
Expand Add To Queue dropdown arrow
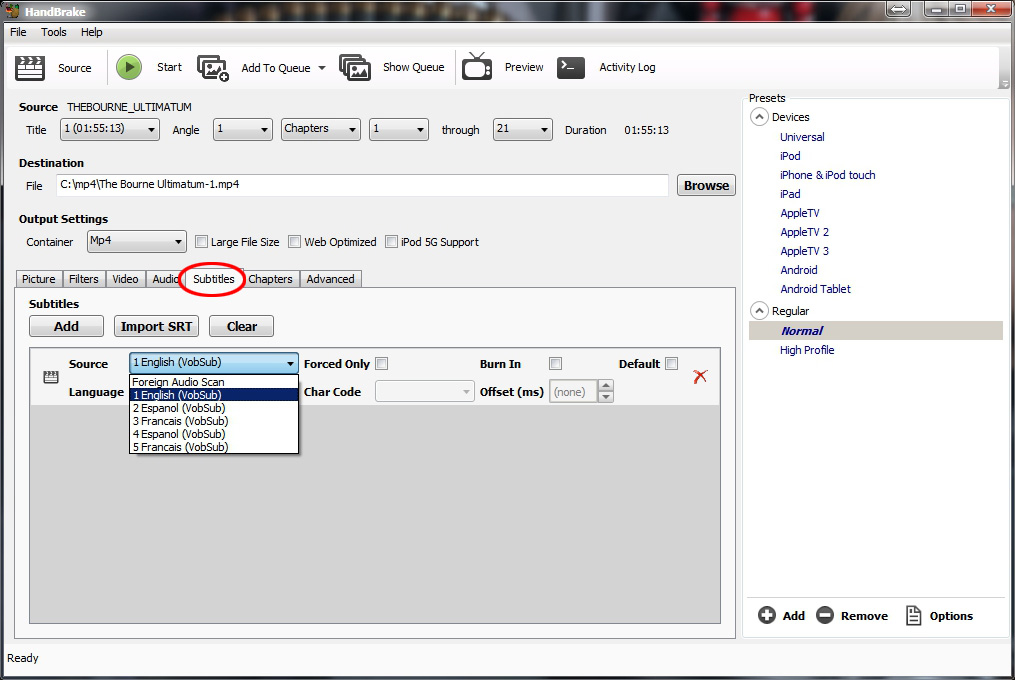tap(322, 68)
